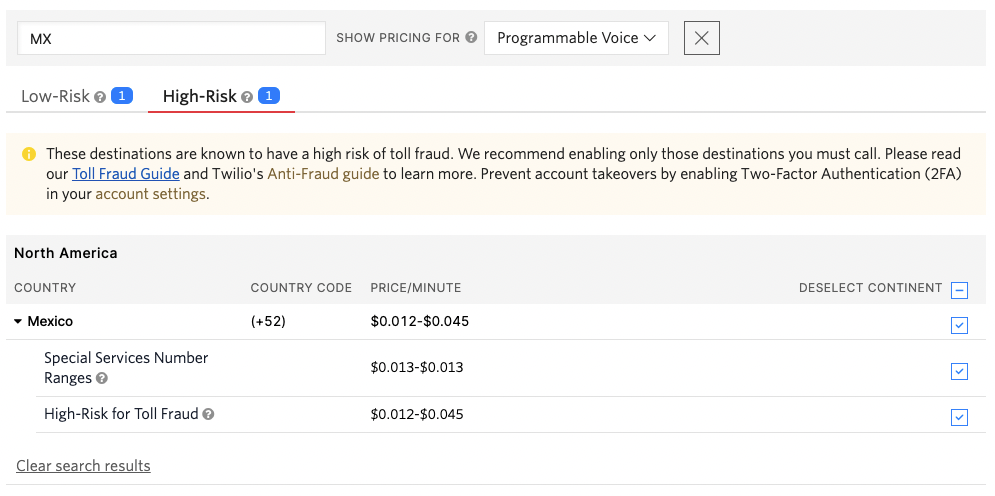Uncheck High-Risk for Toll Fraud checkbox
Viewport: 995px width, 496px height.
(959, 417)
